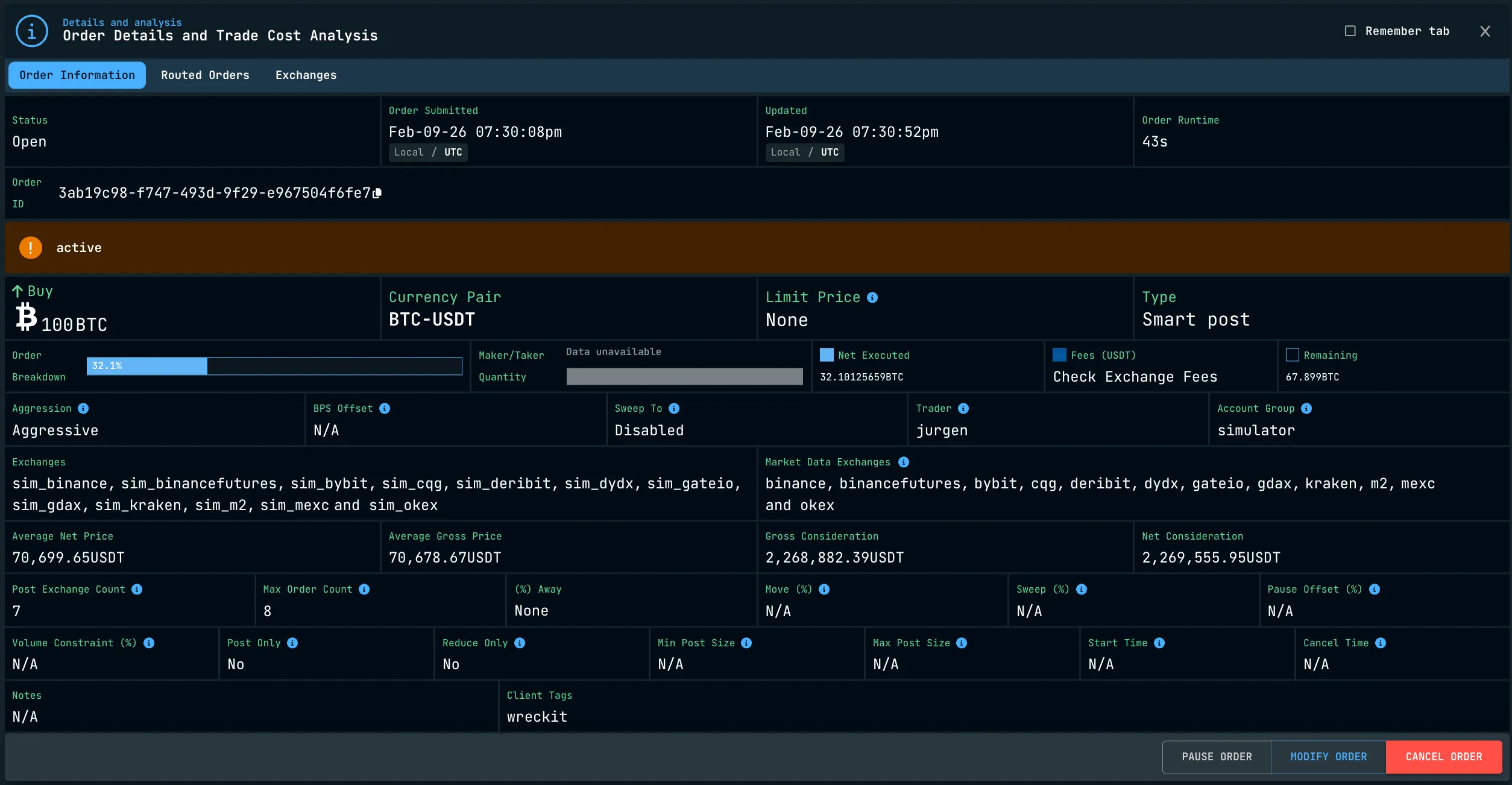Click the Limit Price value None
This screenshot has width=1512, height=785.
click(787, 320)
